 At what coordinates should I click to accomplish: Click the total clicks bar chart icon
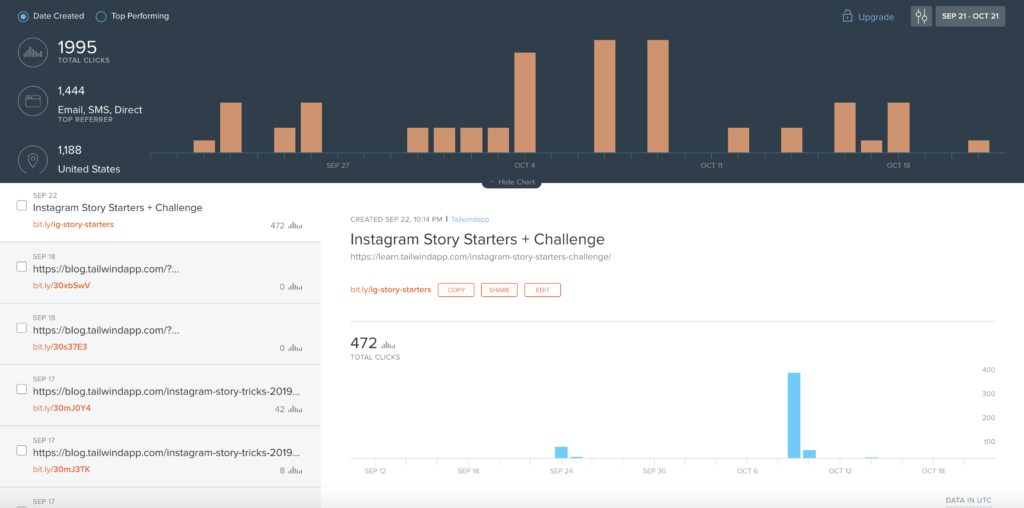(x=33, y=52)
